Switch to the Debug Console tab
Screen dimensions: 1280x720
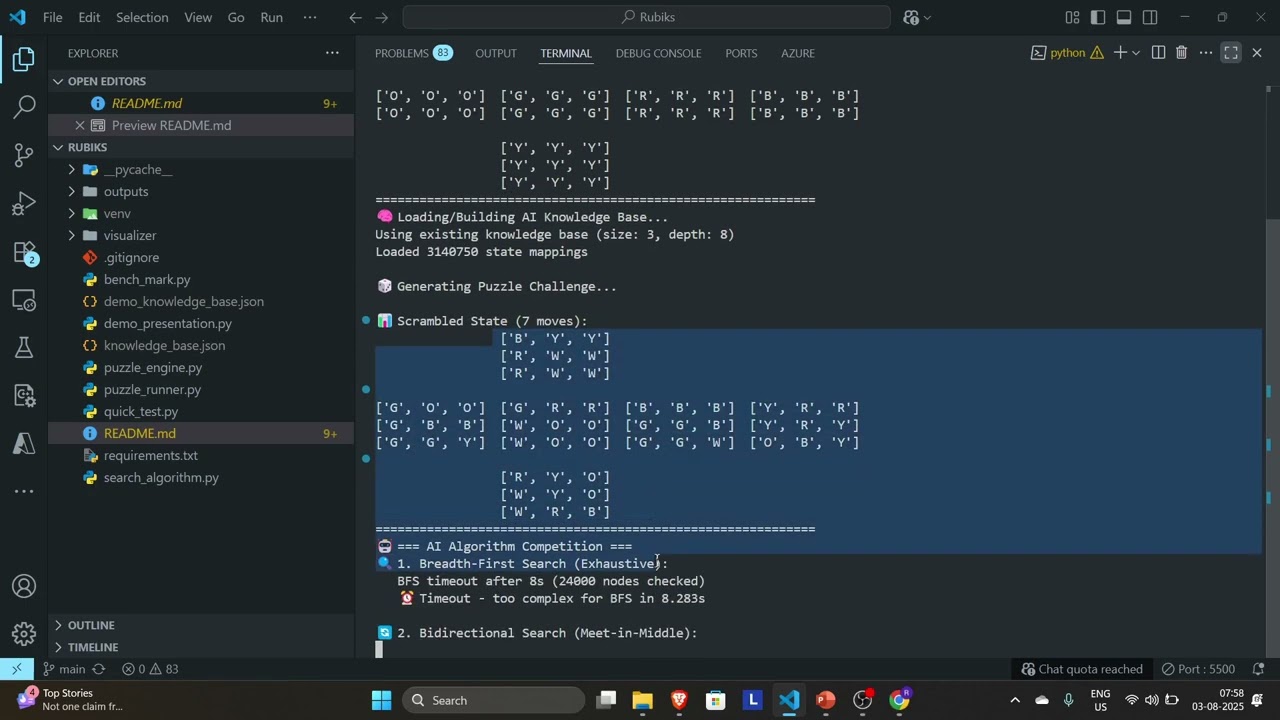(658, 53)
